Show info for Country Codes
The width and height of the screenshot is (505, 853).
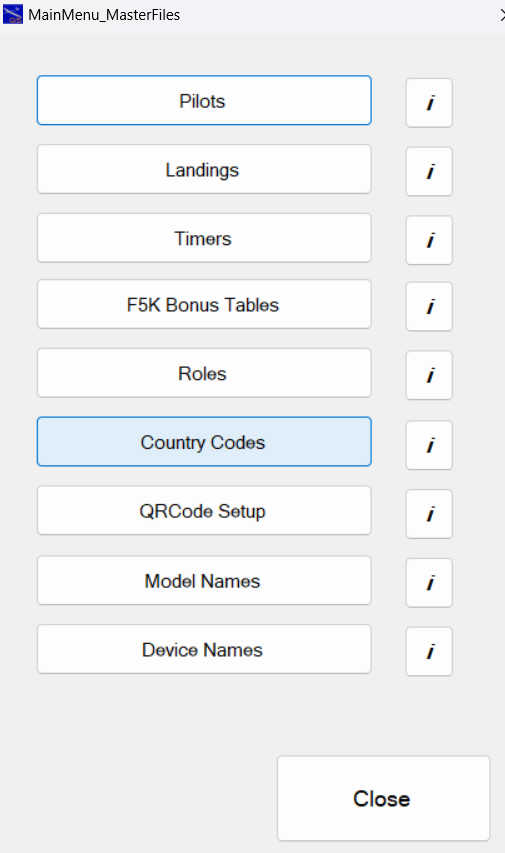[x=429, y=445]
